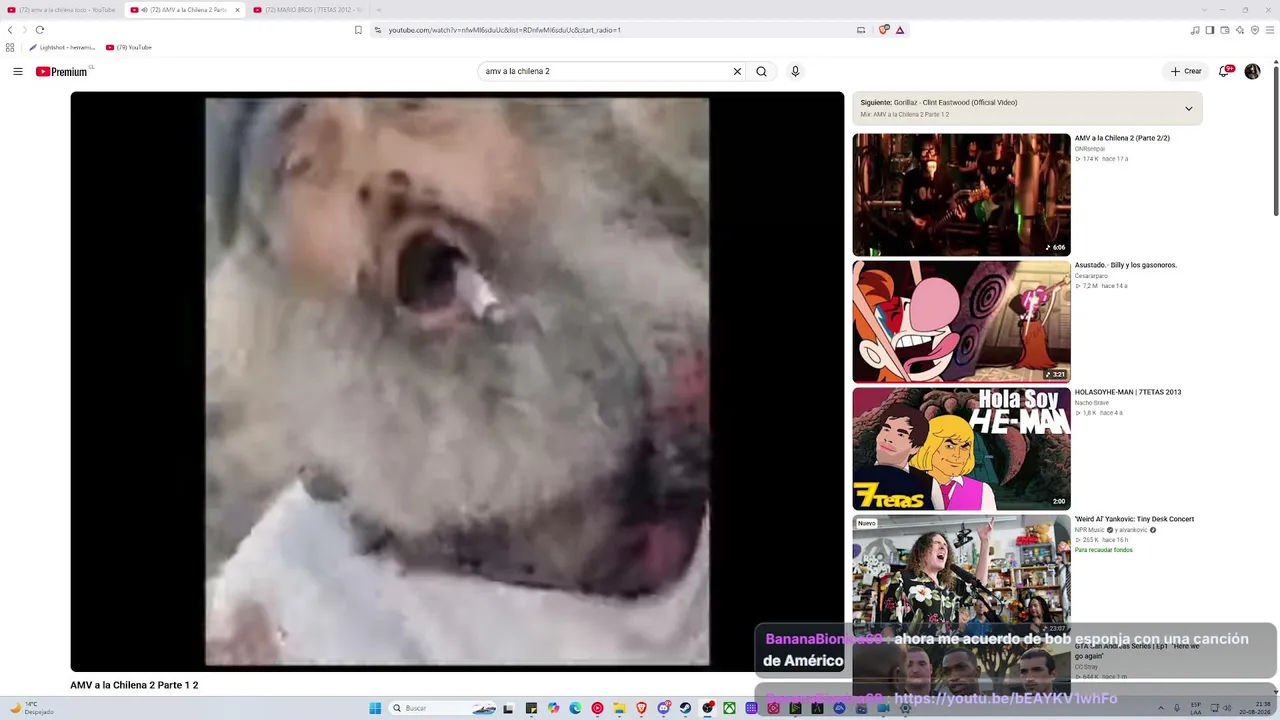This screenshot has height=720, width=1280.
Task: Close the AMV a la Chilena 2 tab
Action: pyautogui.click(x=237, y=10)
